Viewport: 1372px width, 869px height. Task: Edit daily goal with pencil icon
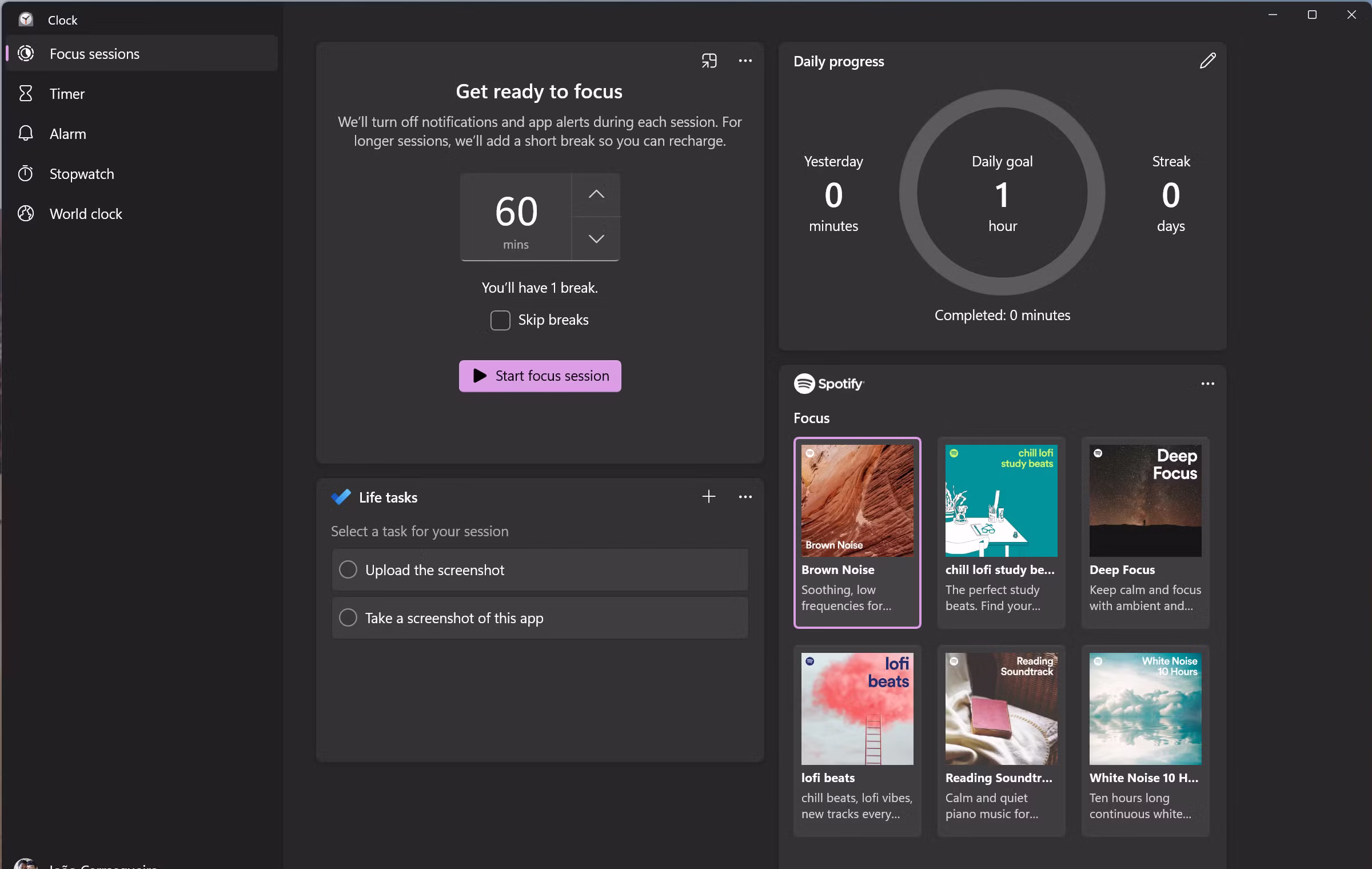(x=1207, y=61)
